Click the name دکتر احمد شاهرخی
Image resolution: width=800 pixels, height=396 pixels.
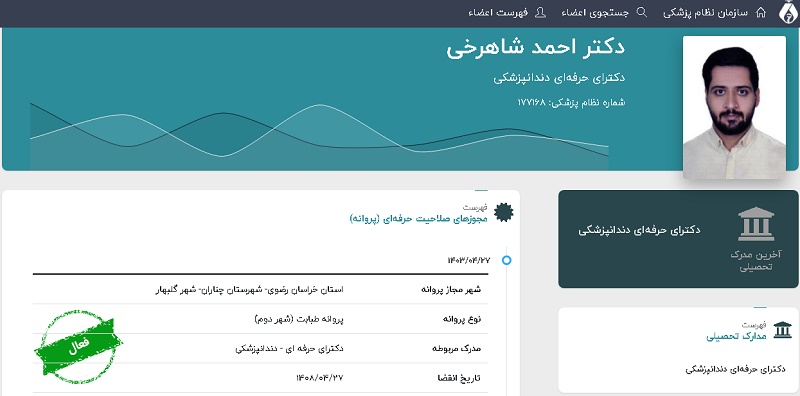(536, 48)
